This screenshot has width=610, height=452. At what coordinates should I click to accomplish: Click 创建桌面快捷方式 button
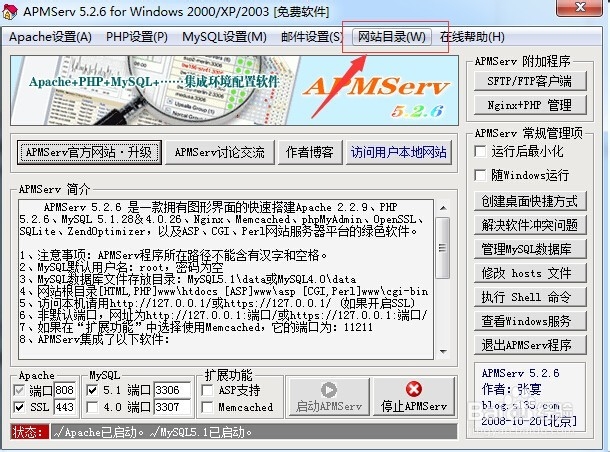click(x=530, y=201)
